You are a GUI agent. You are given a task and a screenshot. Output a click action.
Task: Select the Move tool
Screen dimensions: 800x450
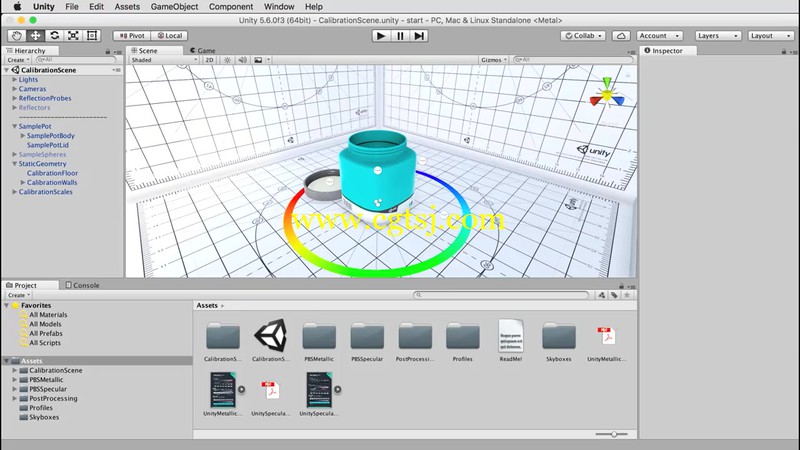35,36
